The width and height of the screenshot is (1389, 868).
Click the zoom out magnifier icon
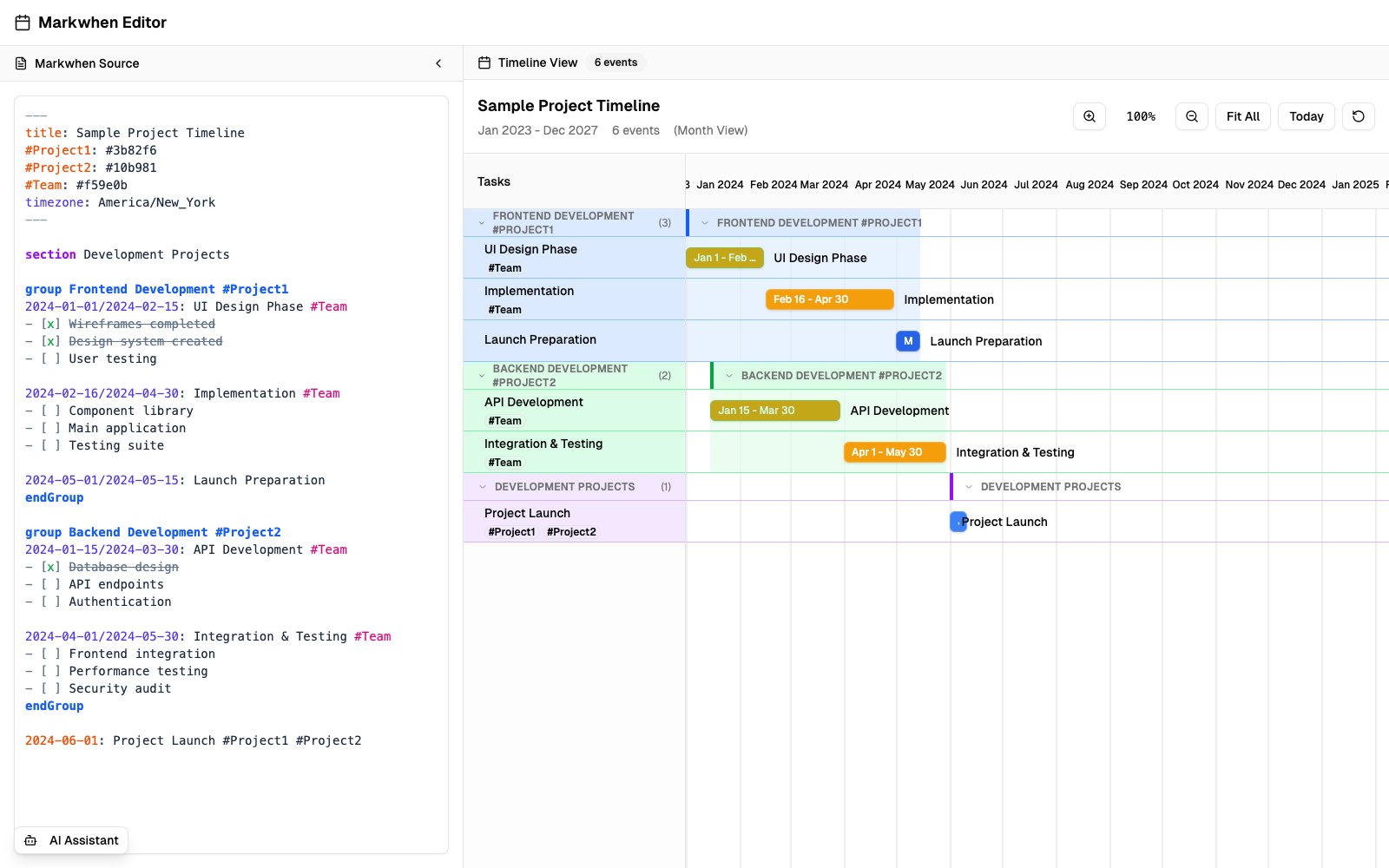[x=1192, y=116]
